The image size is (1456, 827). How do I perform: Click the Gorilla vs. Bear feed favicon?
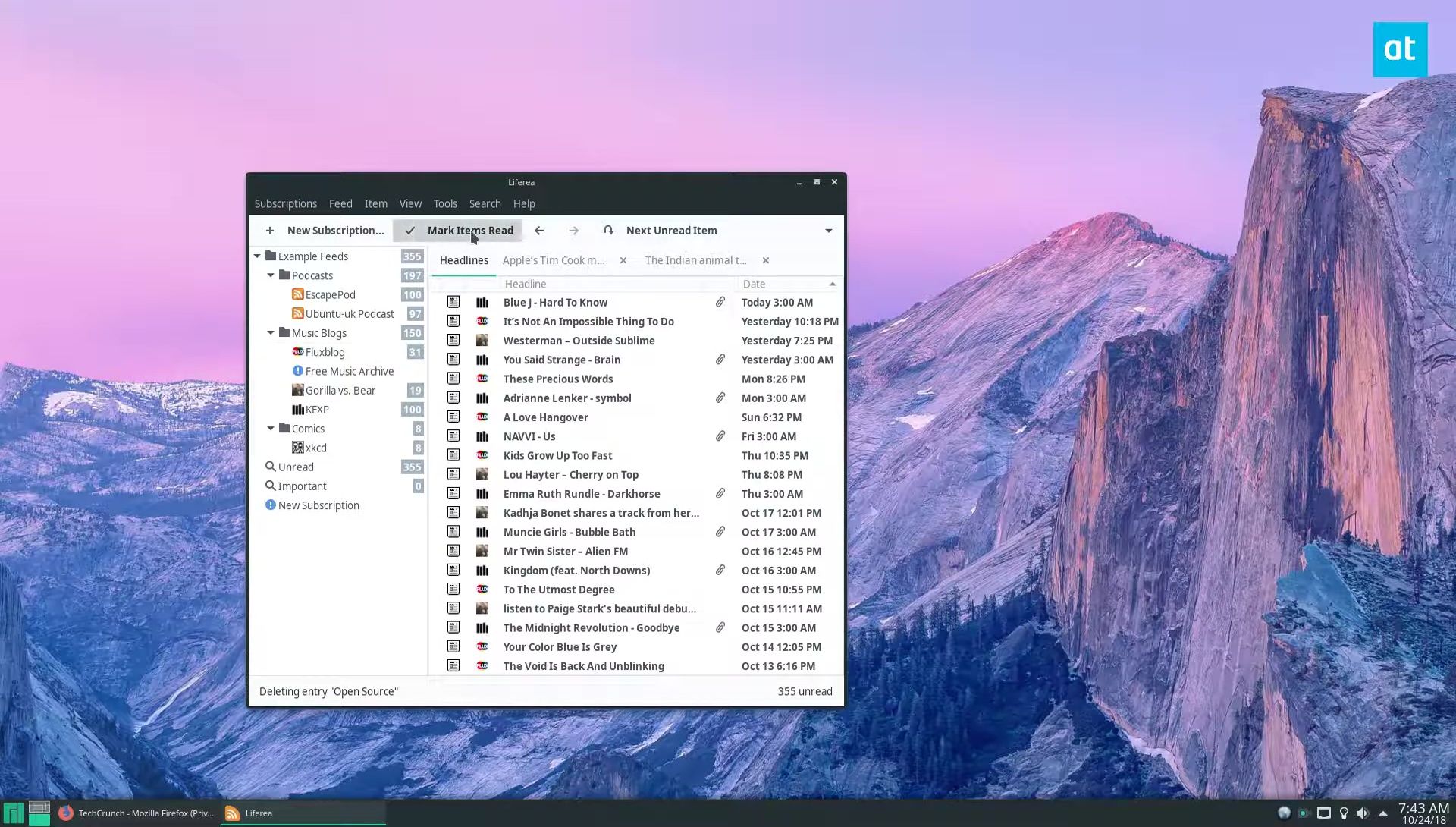click(298, 390)
